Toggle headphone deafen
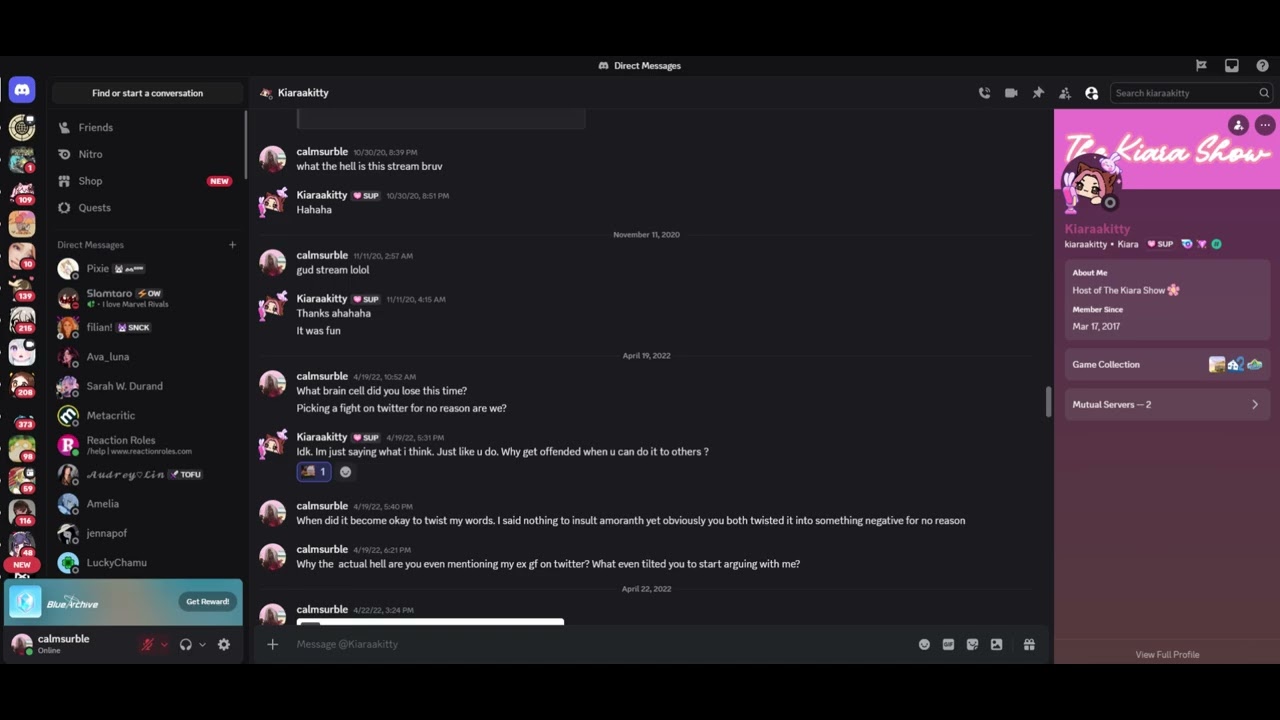 [x=185, y=645]
